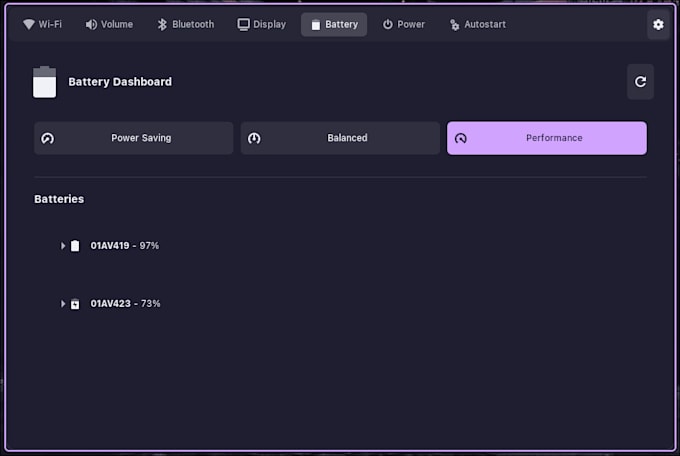Screen dimensions: 680x456
Task: Click the Balanced gauge icon
Action: click(254, 138)
